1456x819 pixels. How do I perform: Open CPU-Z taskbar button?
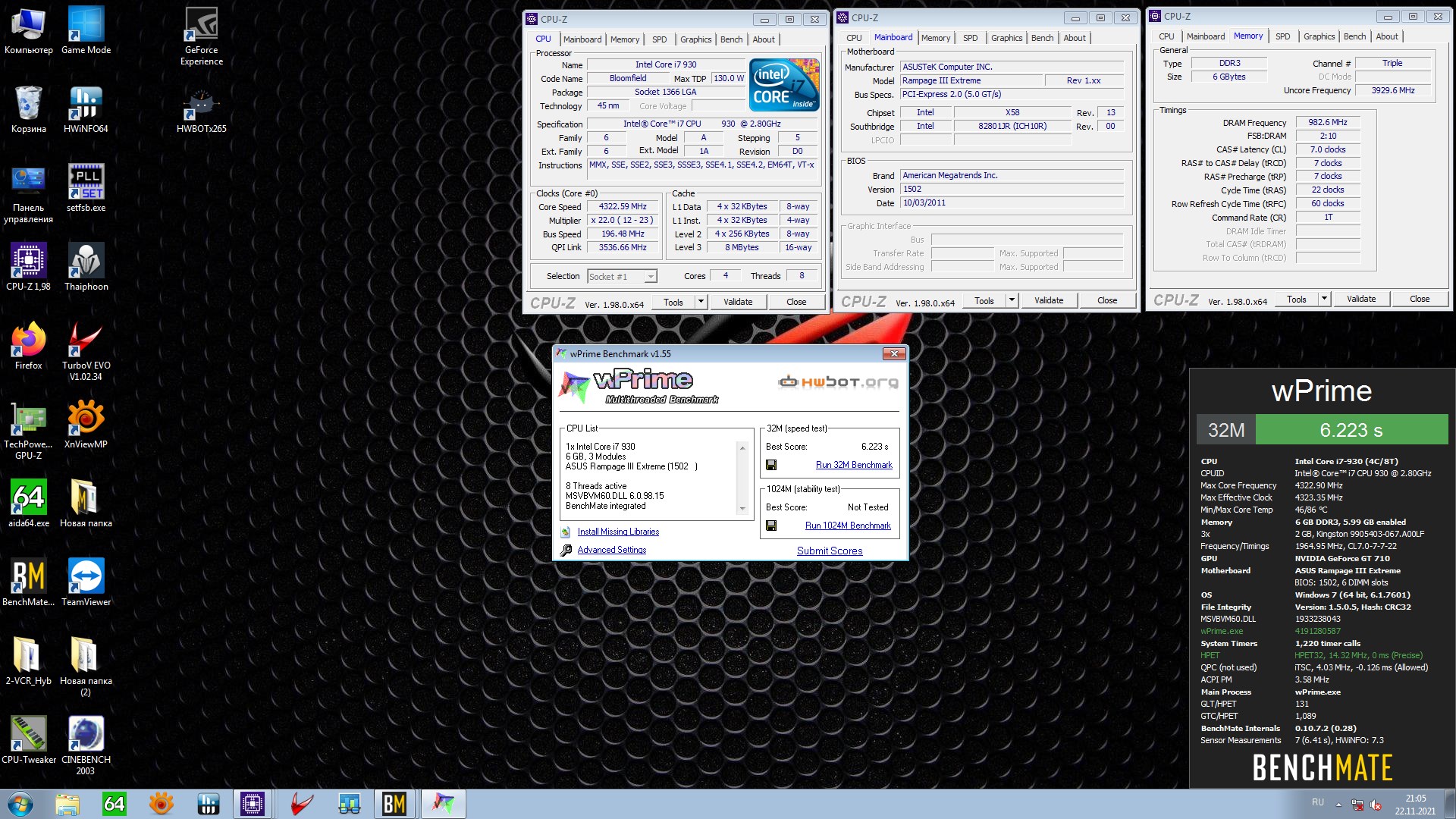pyautogui.click(x=252, y=804)
